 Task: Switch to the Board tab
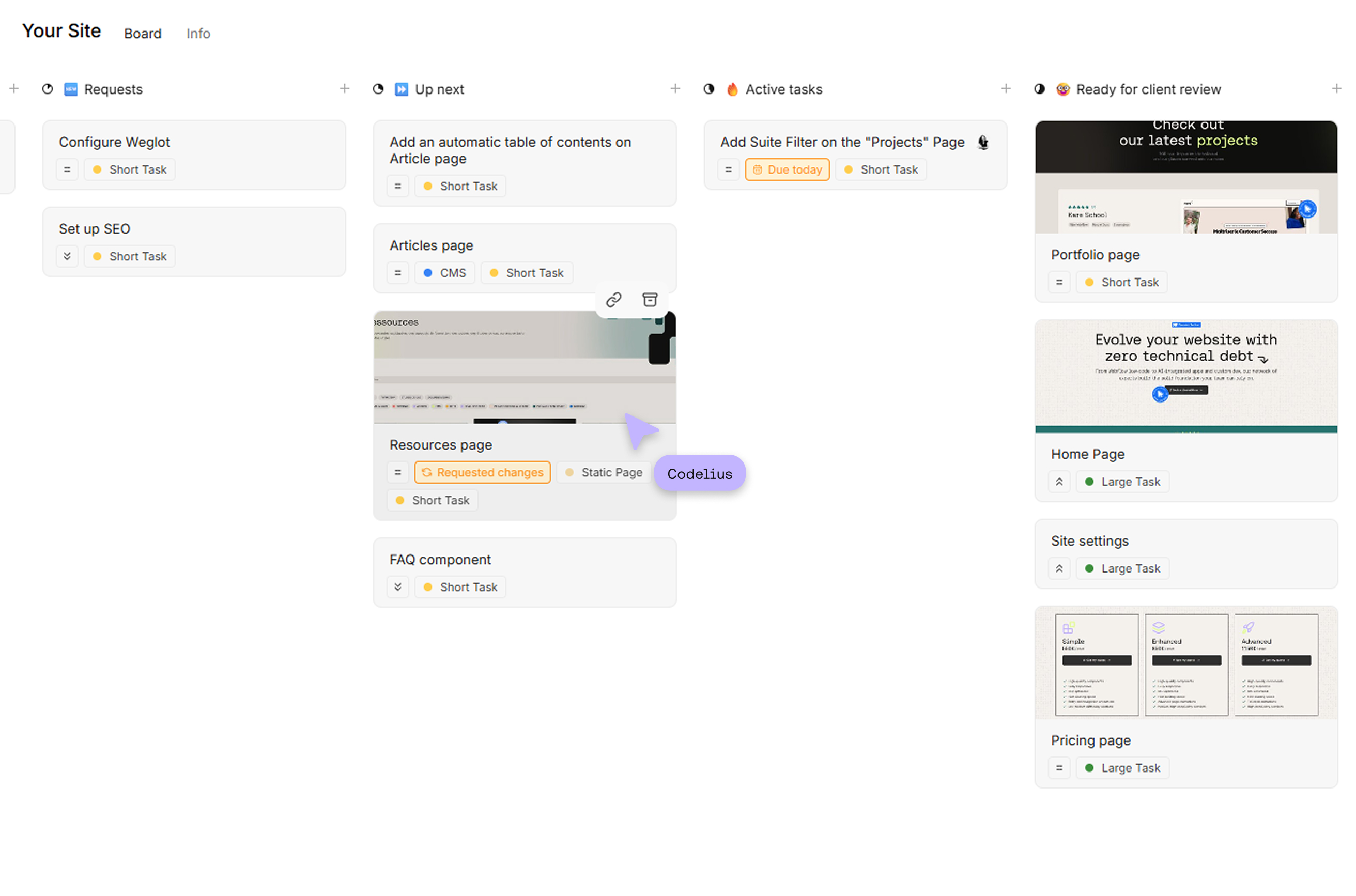coord(143,34)
